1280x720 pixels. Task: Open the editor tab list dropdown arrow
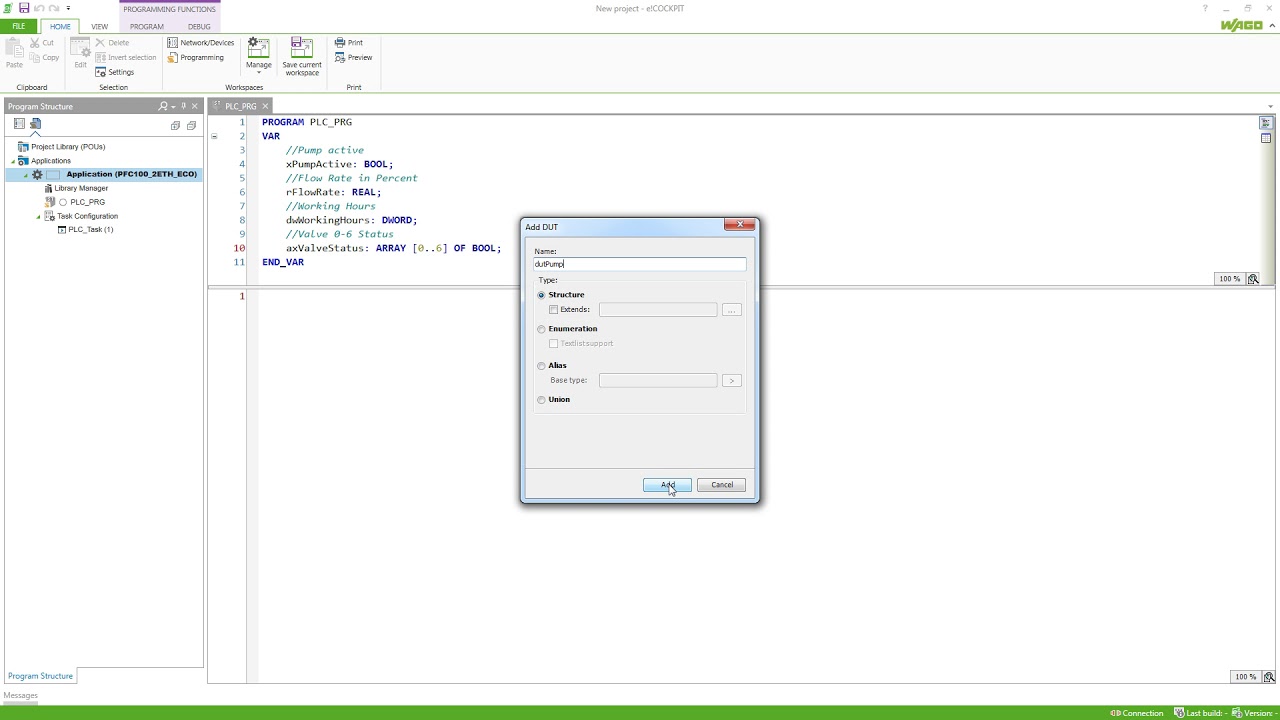(x=1271, y=106)
